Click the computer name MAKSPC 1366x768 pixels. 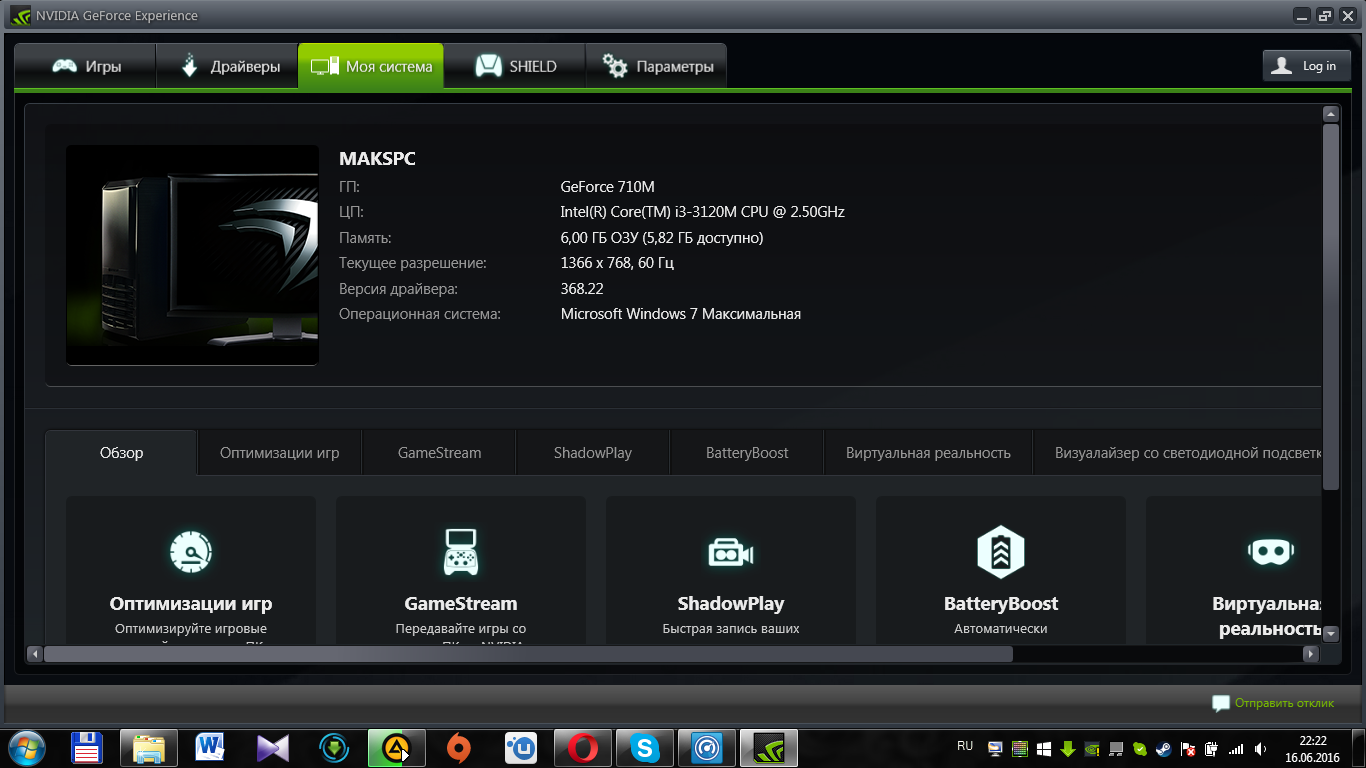click(x=377, y=159)
